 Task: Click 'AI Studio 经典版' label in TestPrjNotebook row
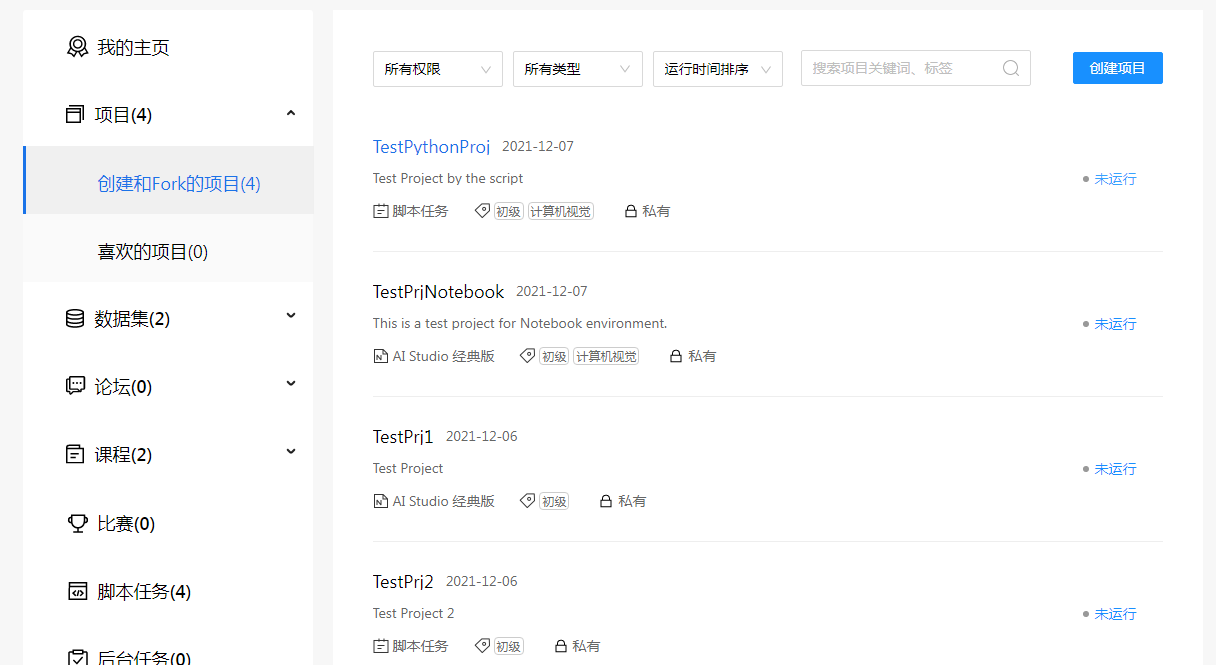point(443,356)
